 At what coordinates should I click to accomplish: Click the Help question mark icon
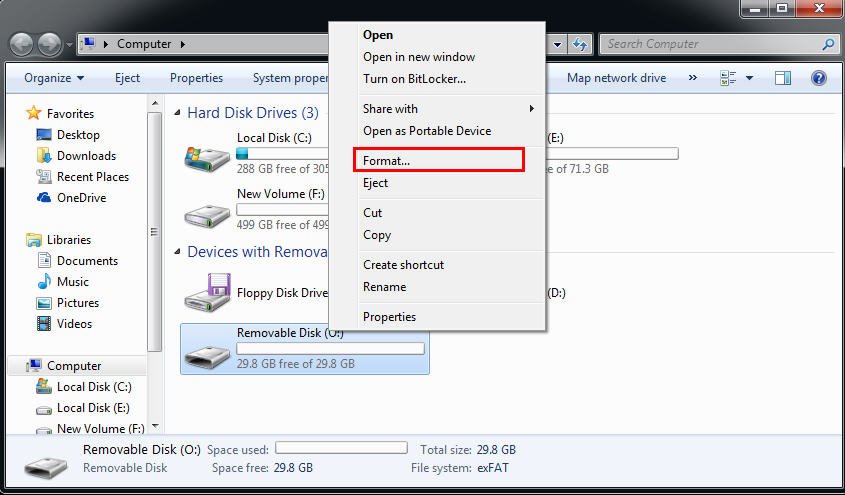click(818, 79)
